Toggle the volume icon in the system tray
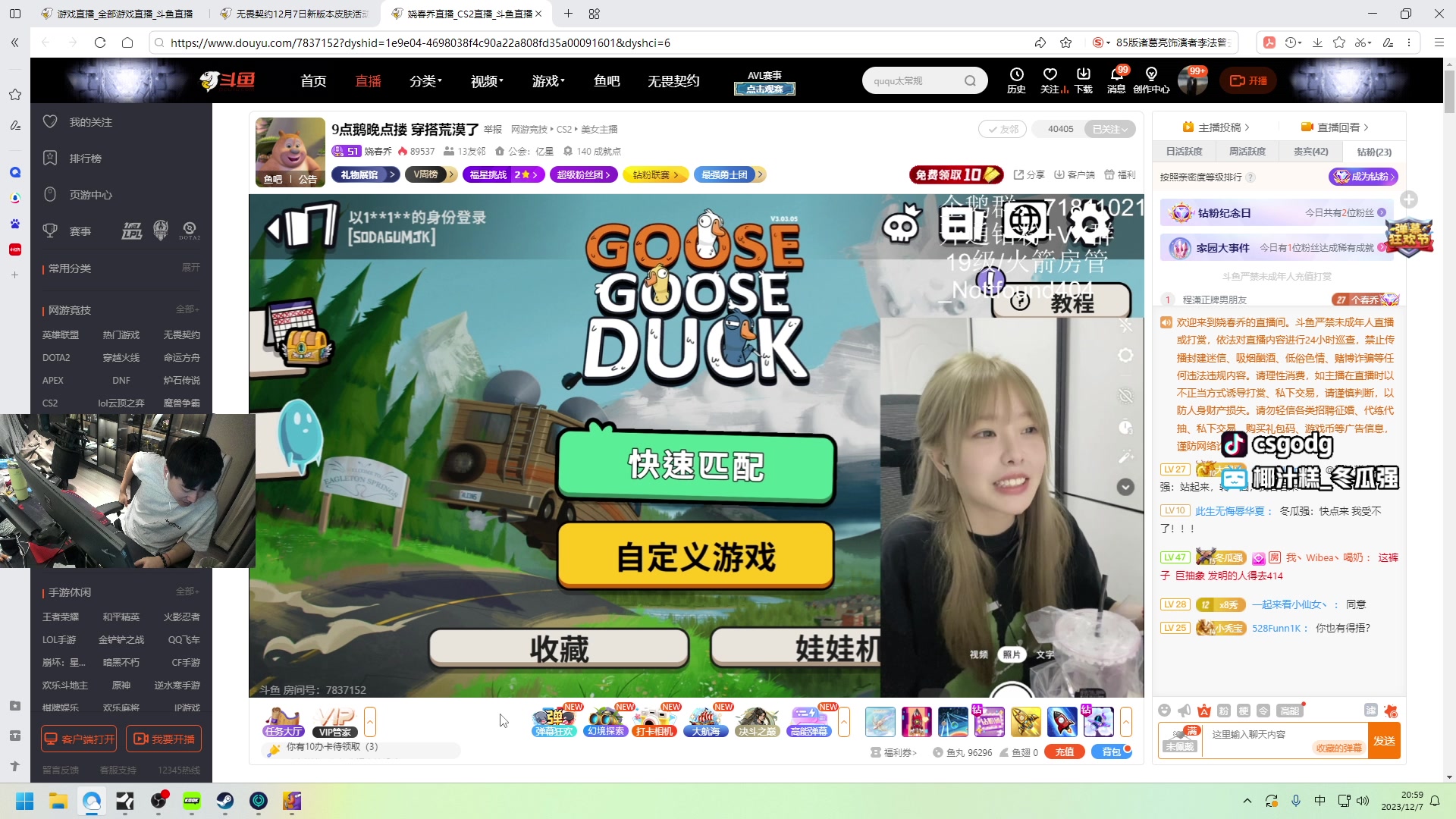 1363,801
